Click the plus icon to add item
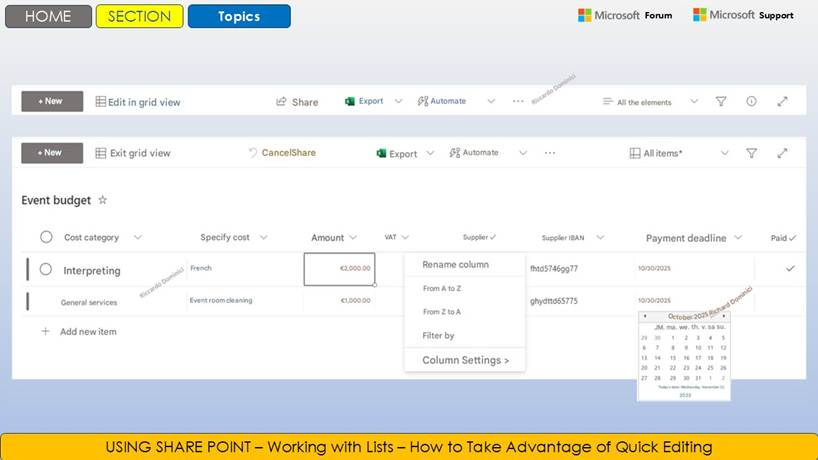The width and height of the screenshot is (818, 460). (45, 331)
